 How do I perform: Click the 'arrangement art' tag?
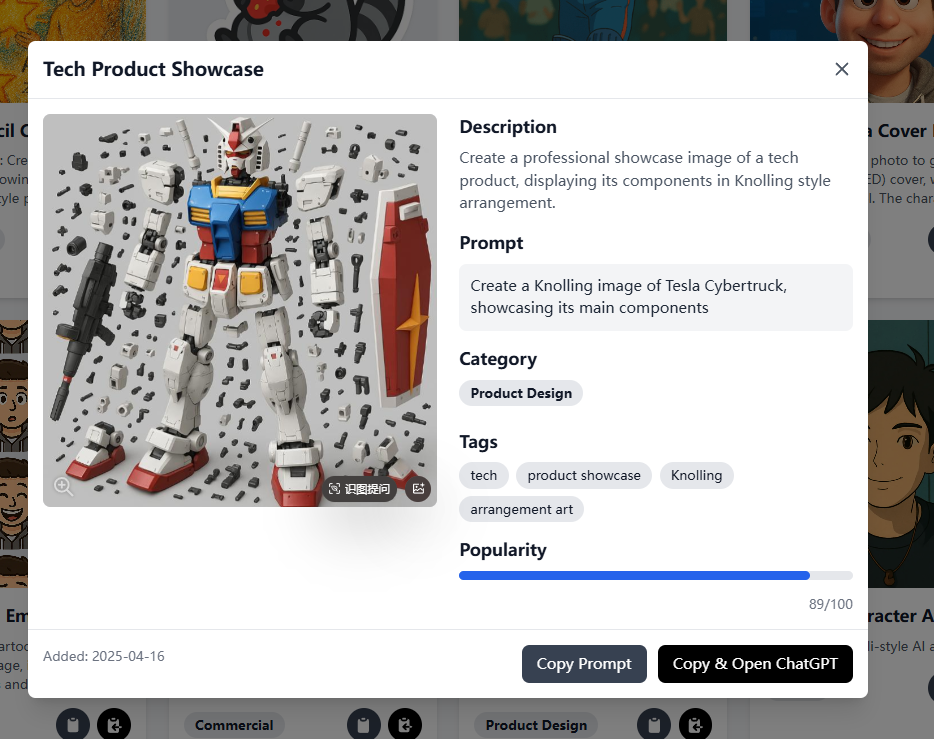coord(521,509)
